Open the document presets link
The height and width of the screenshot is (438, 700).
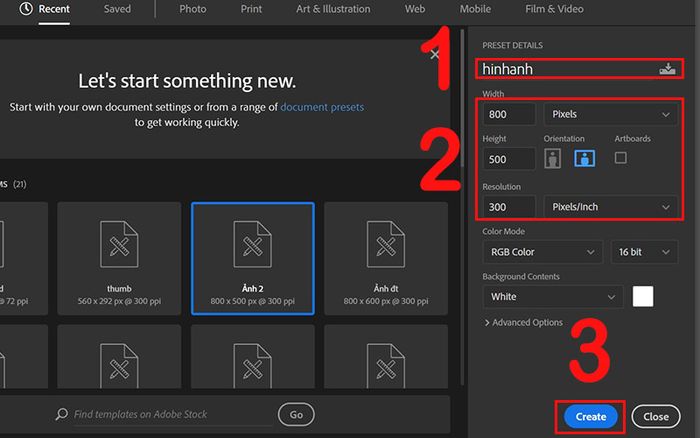point(322,107)
